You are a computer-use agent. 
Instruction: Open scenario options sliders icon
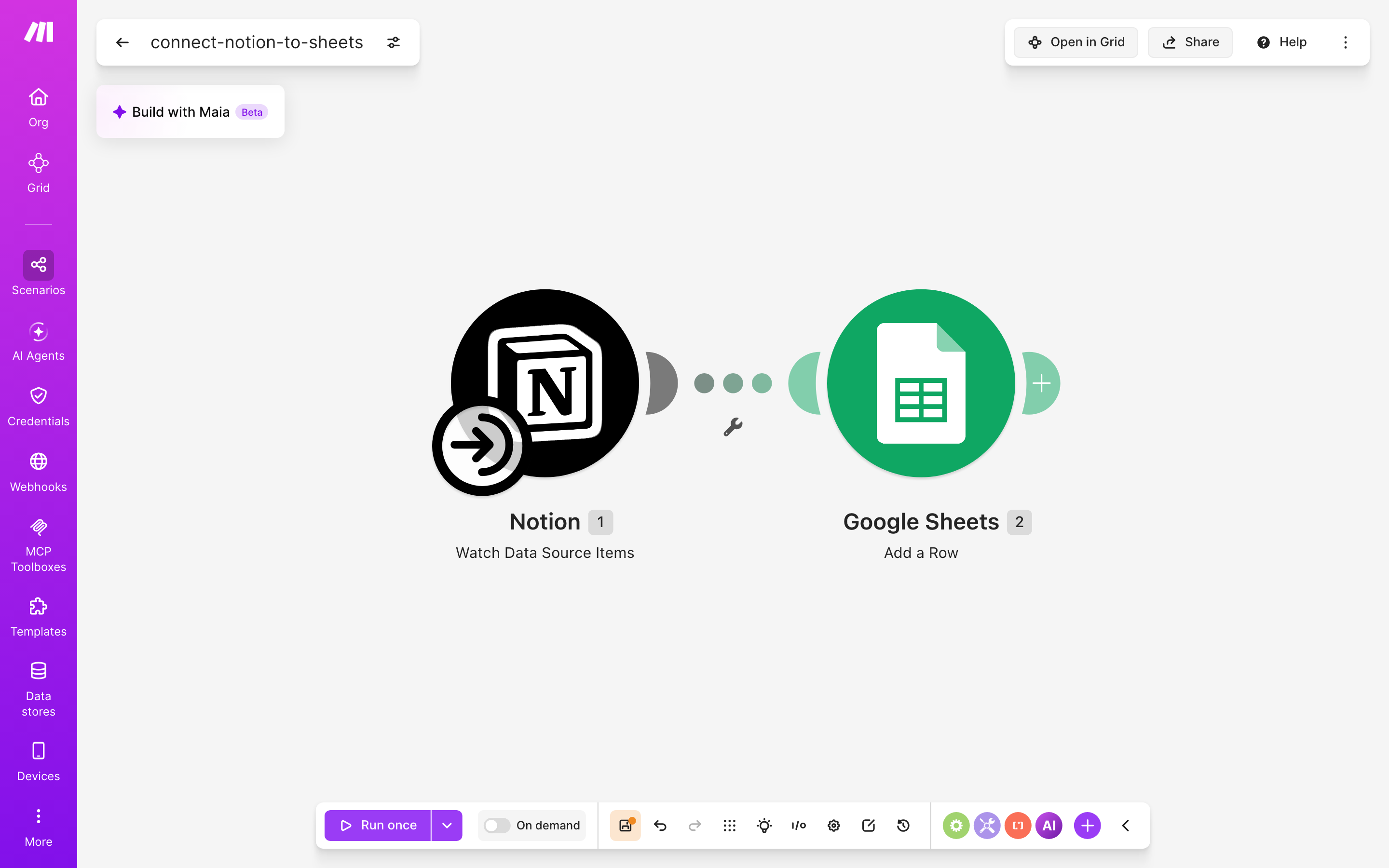[x=393, y=42]
